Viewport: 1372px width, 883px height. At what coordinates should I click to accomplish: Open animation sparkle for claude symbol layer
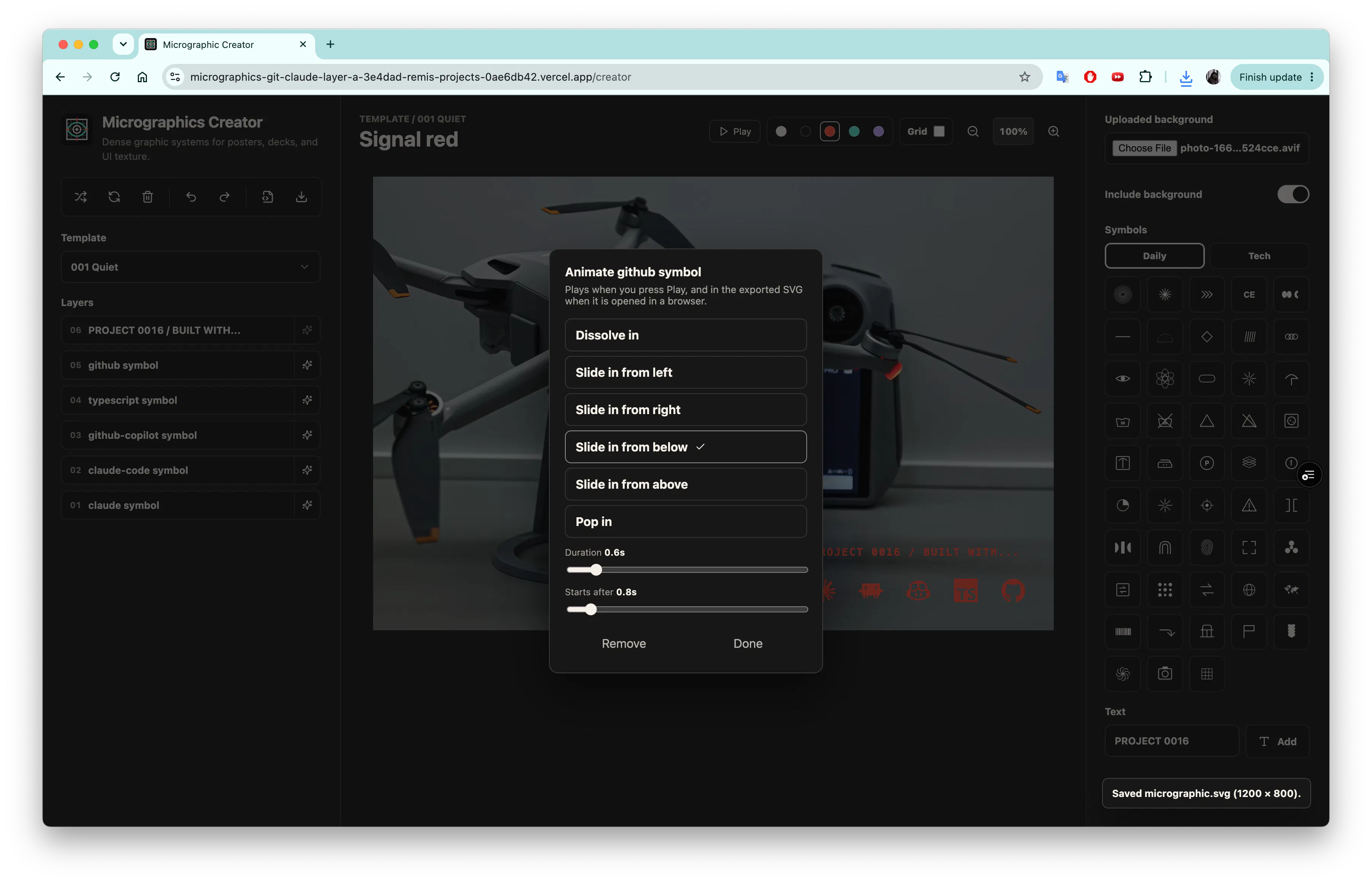307,505
